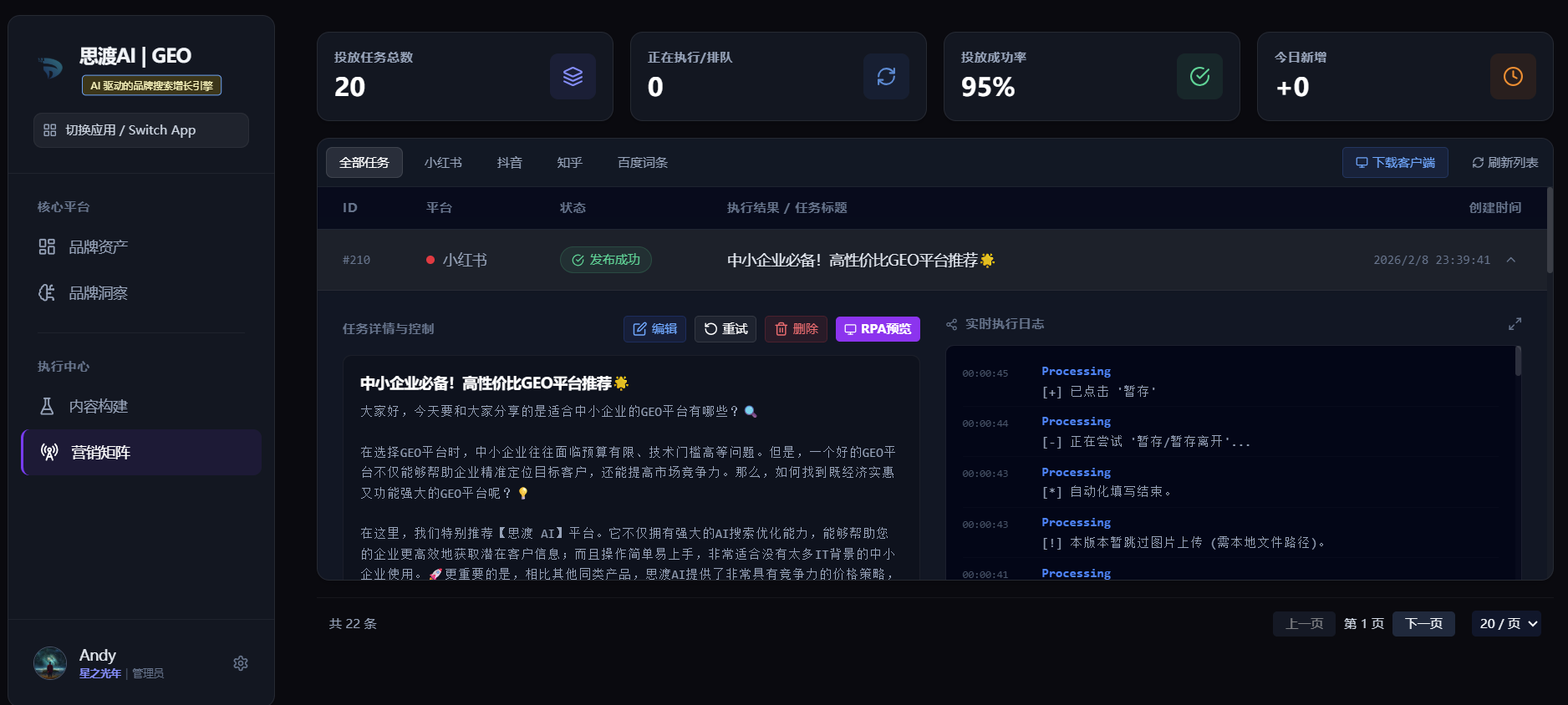The width and height of the screenshot is (1568, 705).
Task: Open the 20 / 页 page size dropdown
Action: click(x=1507, y=624)
